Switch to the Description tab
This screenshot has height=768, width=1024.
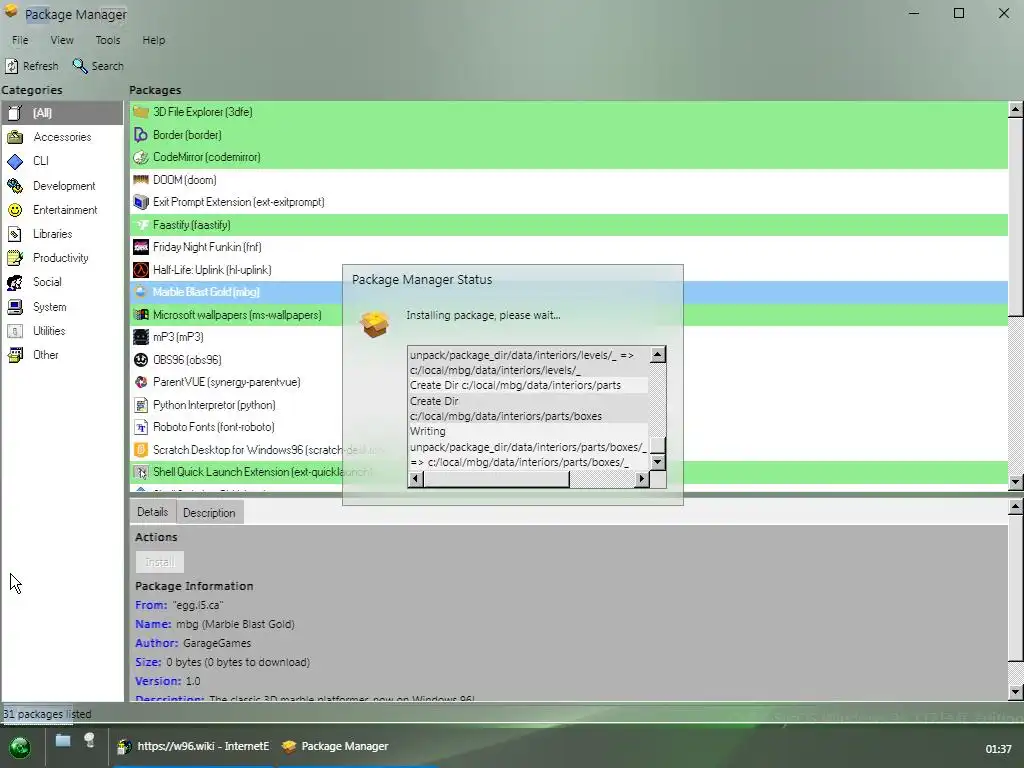point(209,513)
